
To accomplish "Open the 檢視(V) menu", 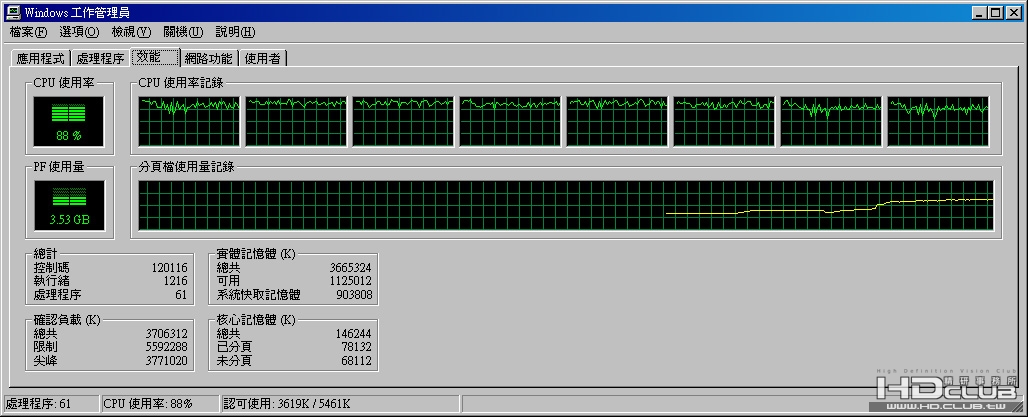I will pos(130,32).
